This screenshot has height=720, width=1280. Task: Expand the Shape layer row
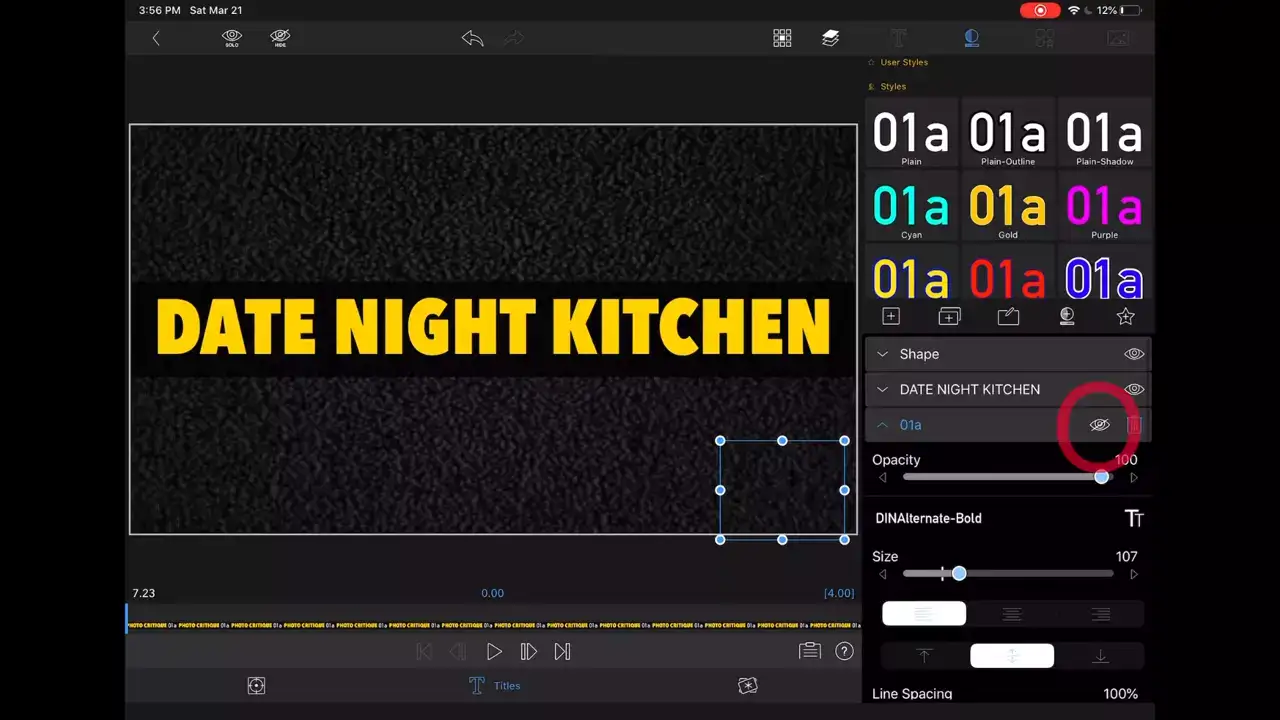(x=882, y=354)
